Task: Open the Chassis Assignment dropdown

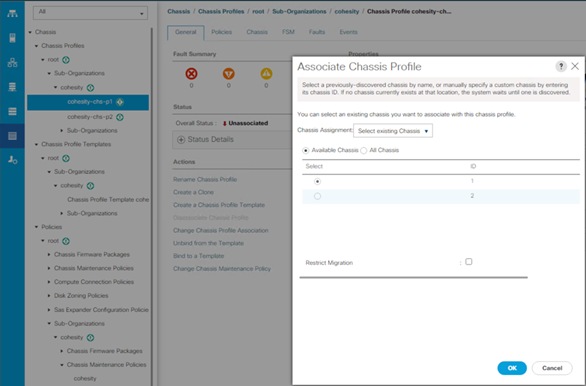Action: [393, 131]
